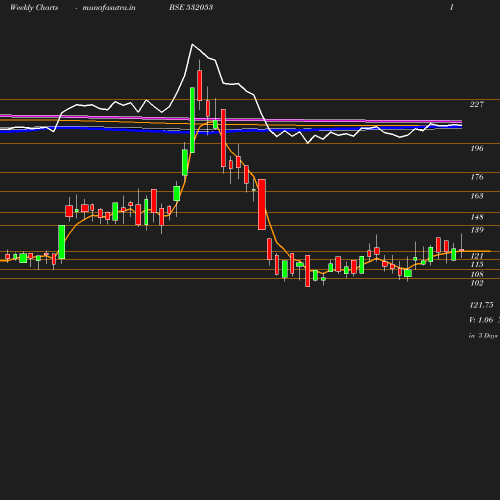Screen dimensions: 500x500
Task: Click the 'munafasutra.in' site label
Action: [109, 7]
